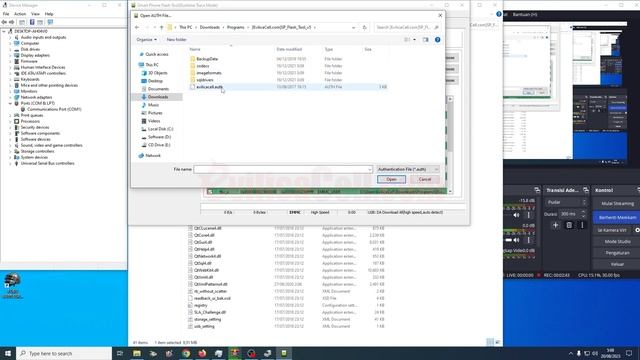640x360 pixels.
Task: Expand Universal Serial Bus controllers node
Action: click(10, 163)
